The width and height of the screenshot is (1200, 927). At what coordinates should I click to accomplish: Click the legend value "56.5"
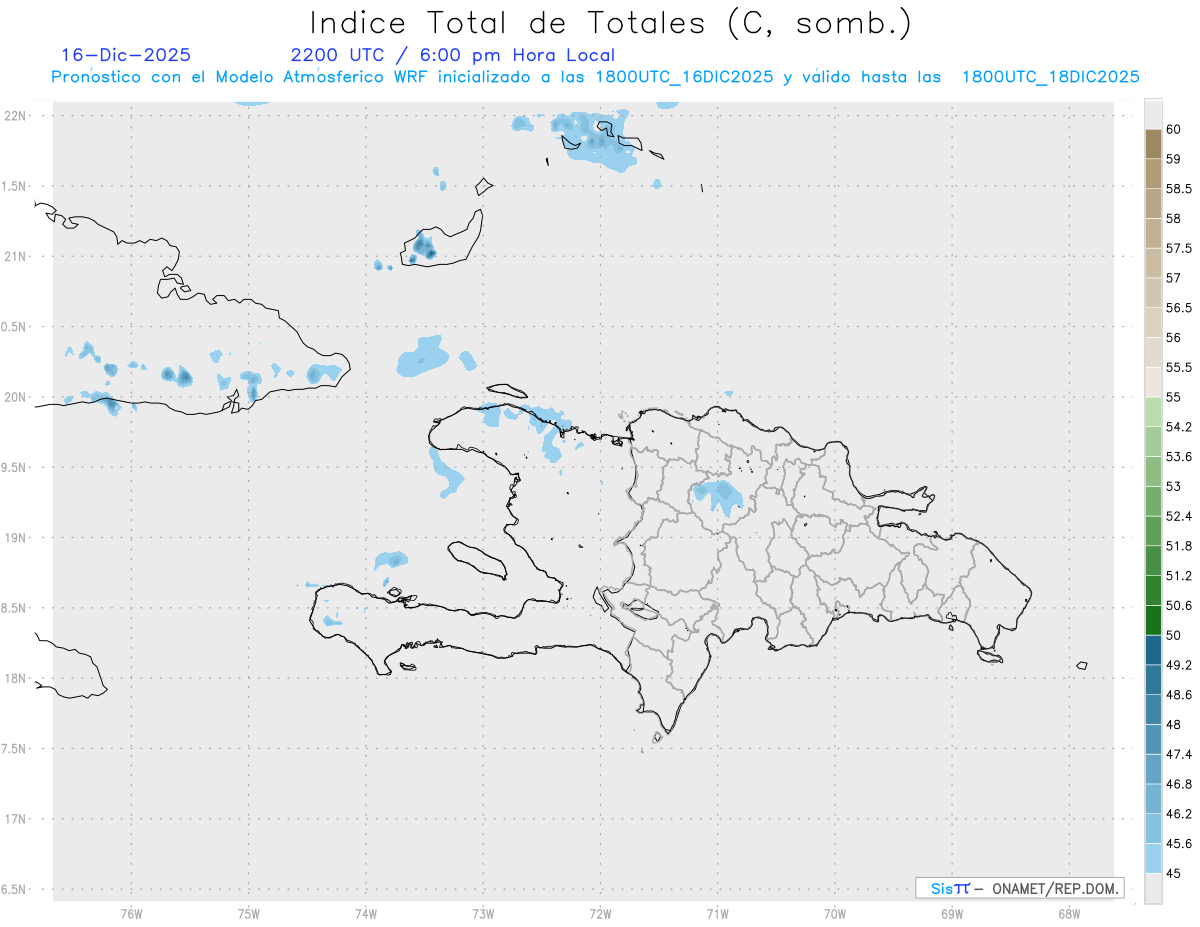point(1178,308)
